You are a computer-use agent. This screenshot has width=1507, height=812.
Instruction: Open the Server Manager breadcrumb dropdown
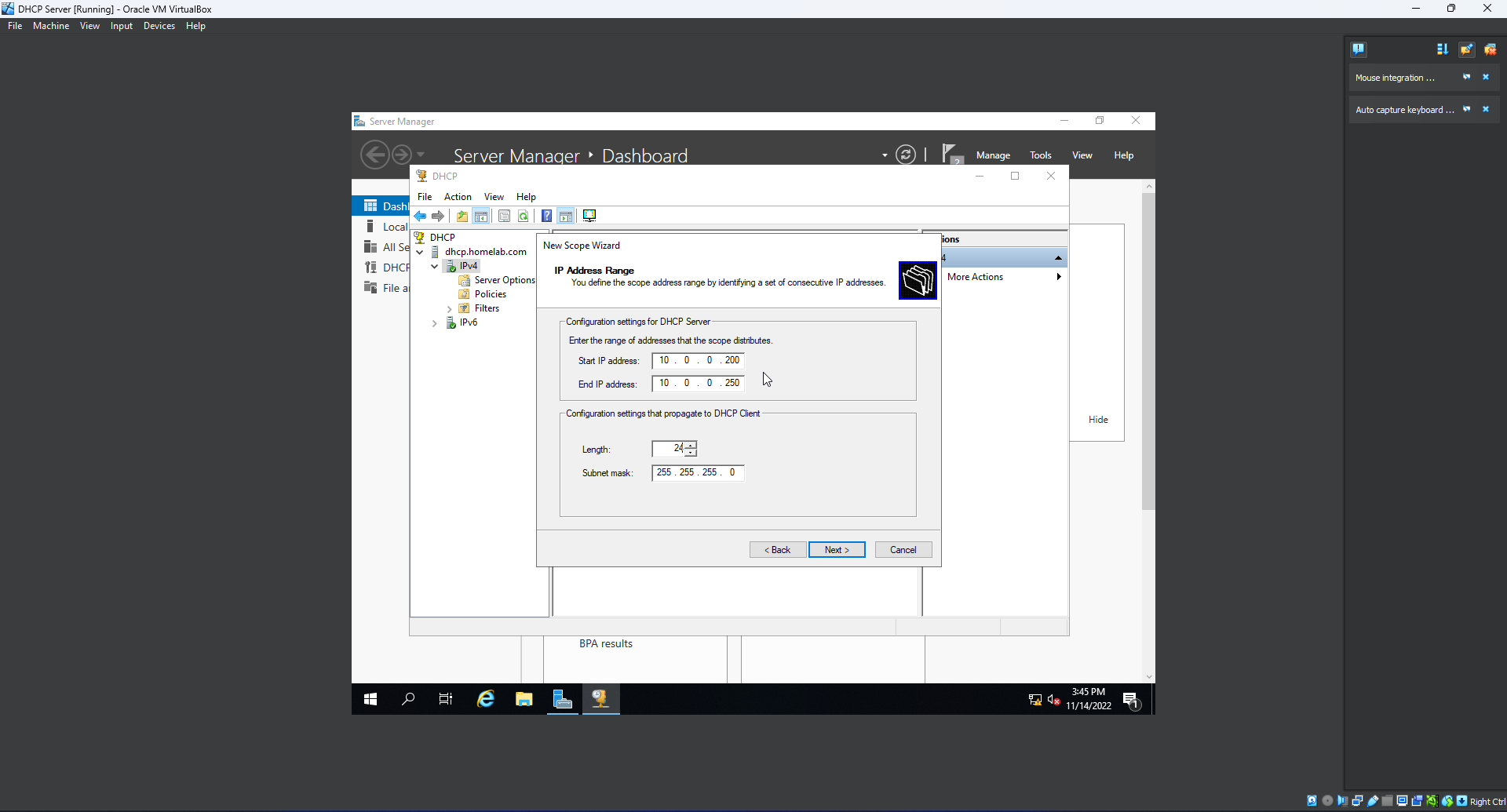[x=885, y=155]
